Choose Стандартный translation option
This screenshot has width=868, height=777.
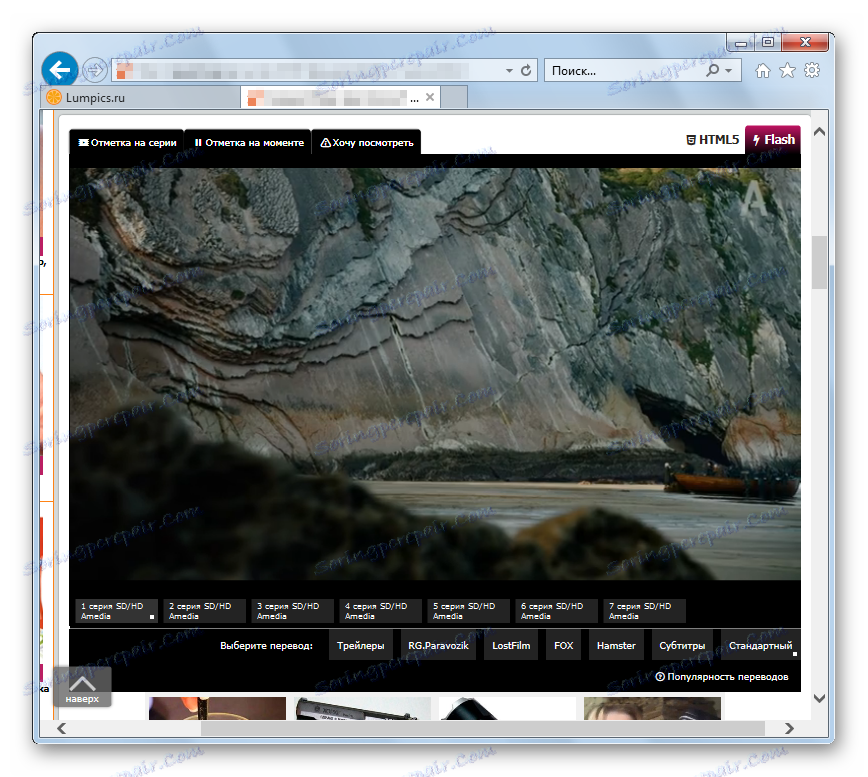pos(760,645)
